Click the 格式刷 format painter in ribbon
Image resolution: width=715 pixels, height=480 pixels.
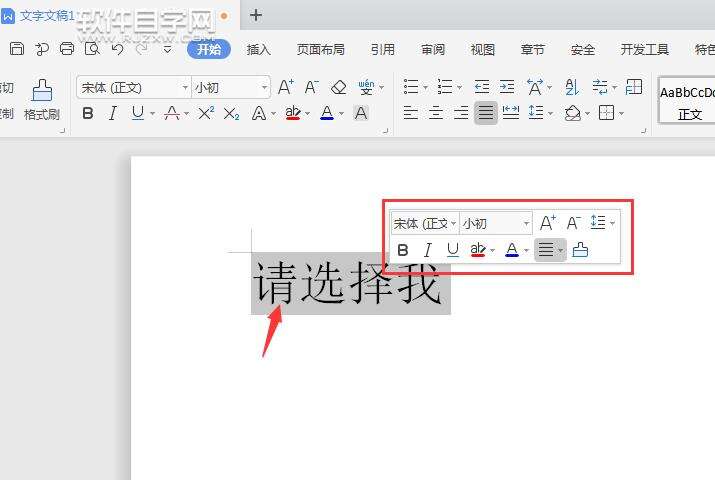pos(42,100)
